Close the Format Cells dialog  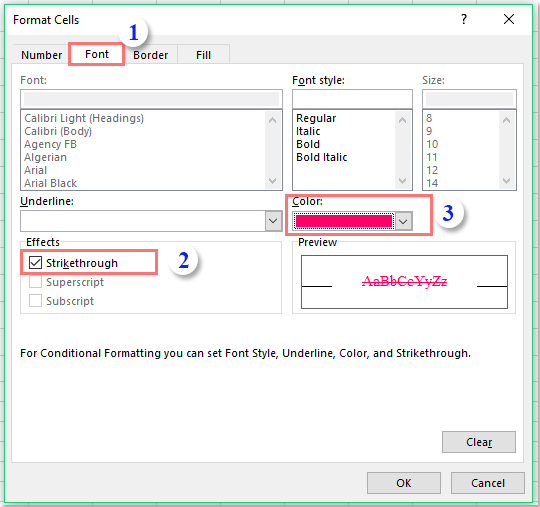click(x=509, y=19)
